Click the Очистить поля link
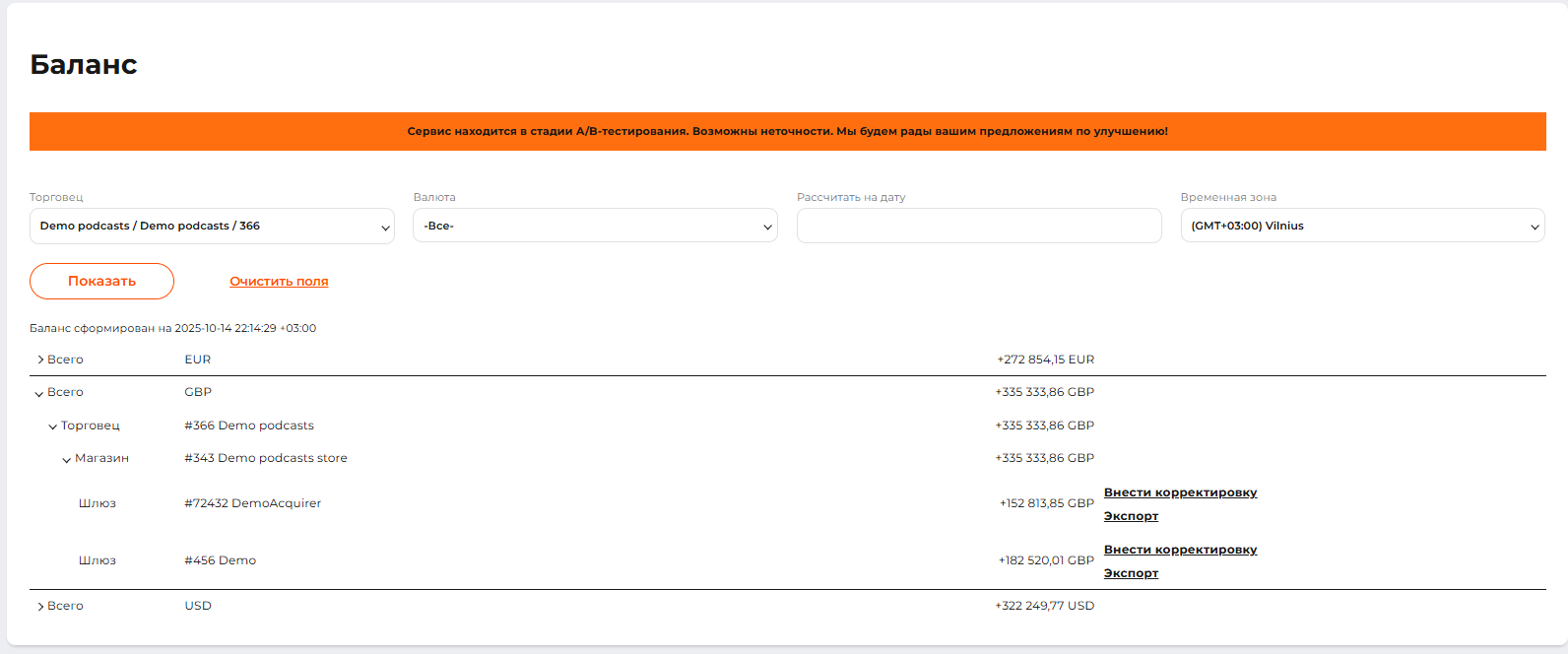The height and width of the screenshot is (654, 1568). [279, 282]
